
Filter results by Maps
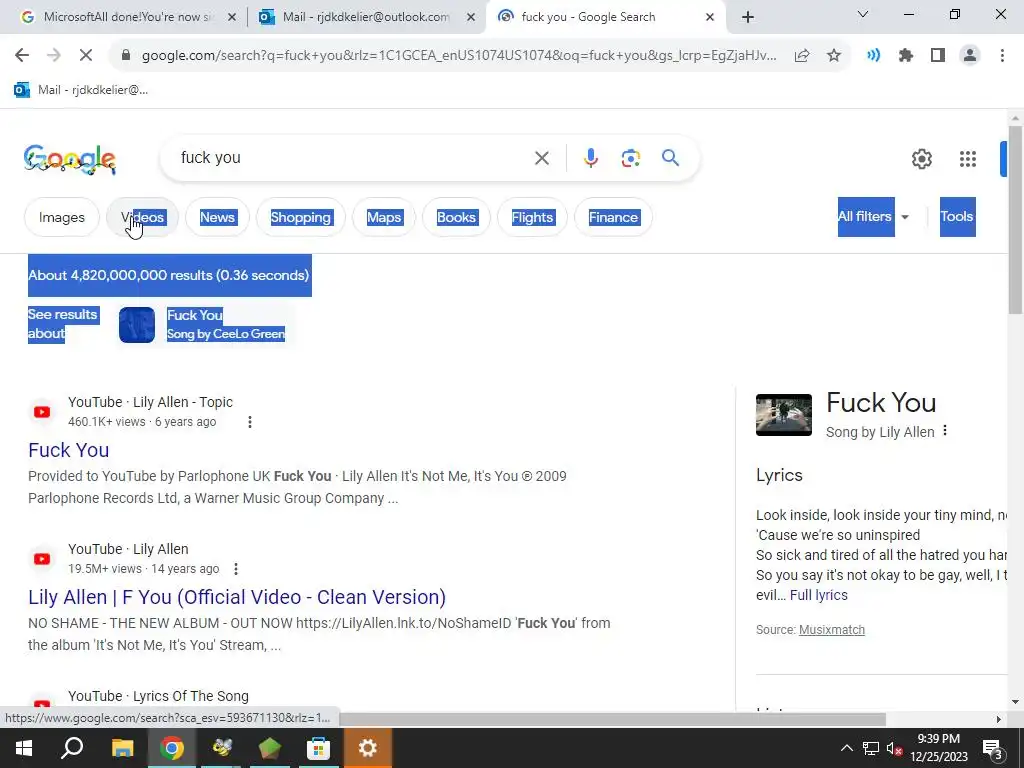[384, 217]
